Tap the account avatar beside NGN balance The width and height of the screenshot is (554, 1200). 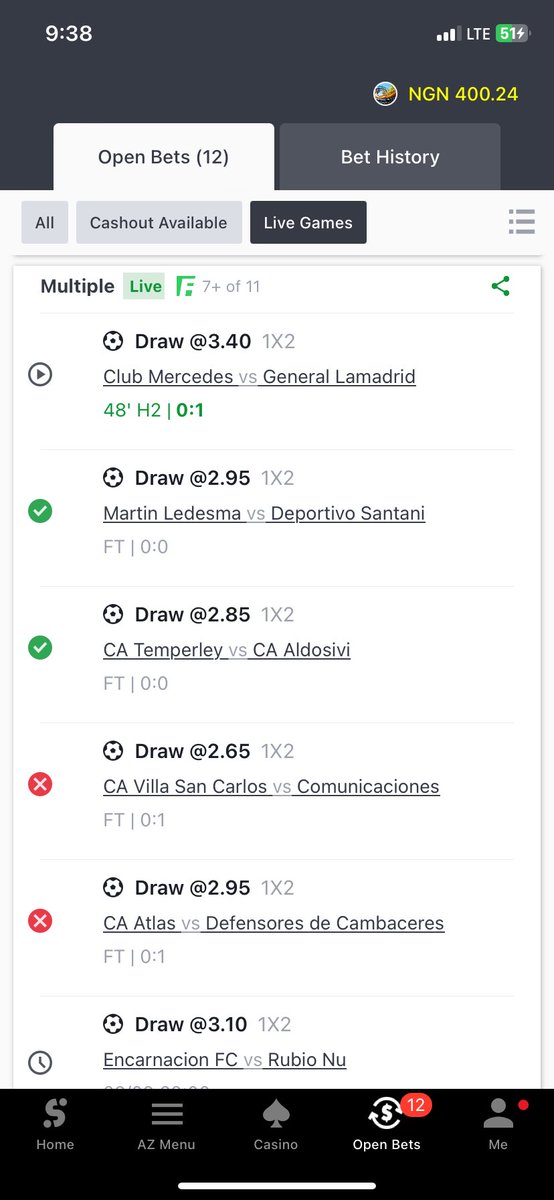[x=385, y=94]
